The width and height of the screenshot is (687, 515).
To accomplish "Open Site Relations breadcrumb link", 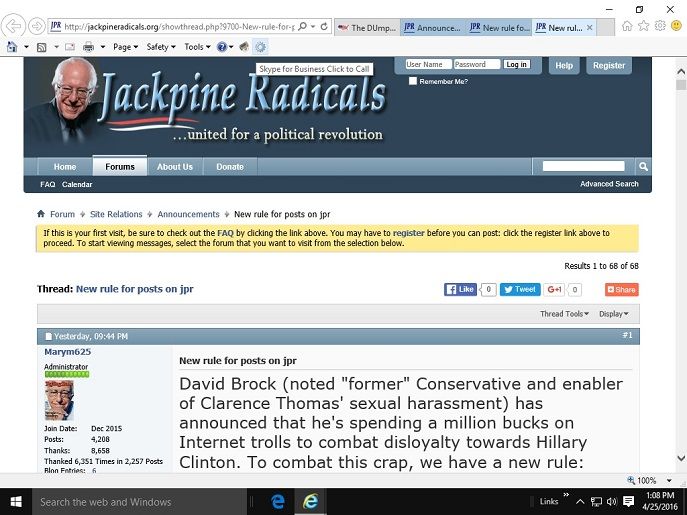I will click(x=116, y=214).
